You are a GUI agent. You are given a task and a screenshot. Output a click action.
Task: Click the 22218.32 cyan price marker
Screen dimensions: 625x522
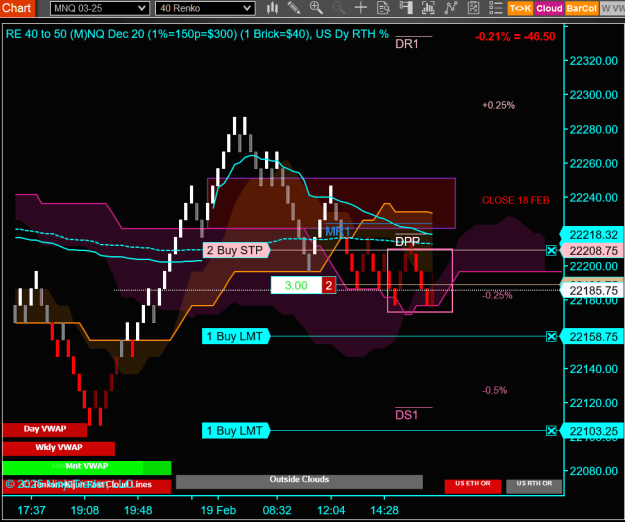point(593,235)
